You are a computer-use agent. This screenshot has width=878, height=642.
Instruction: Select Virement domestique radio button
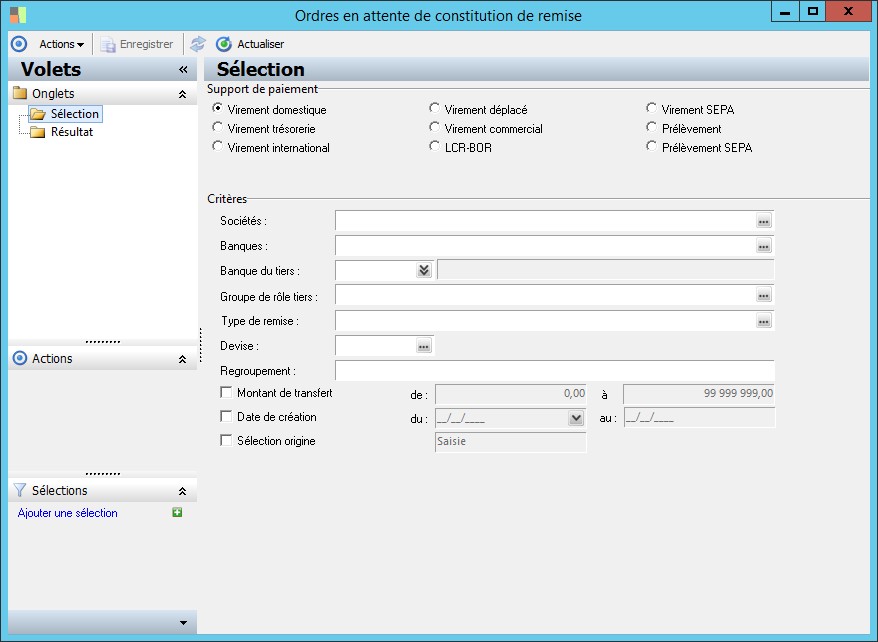point(217,108)
